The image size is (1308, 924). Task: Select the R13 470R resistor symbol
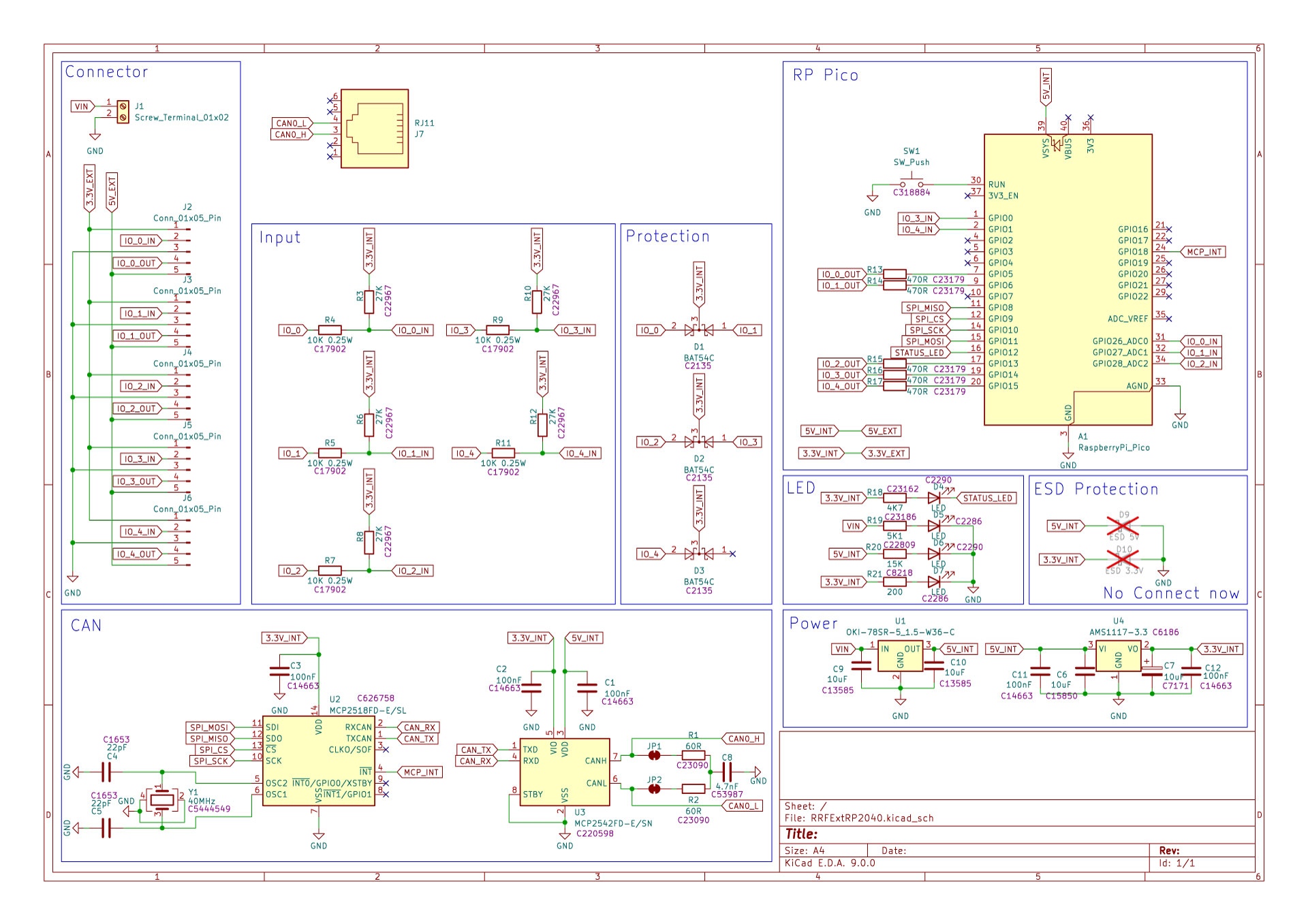coord(894,274)
